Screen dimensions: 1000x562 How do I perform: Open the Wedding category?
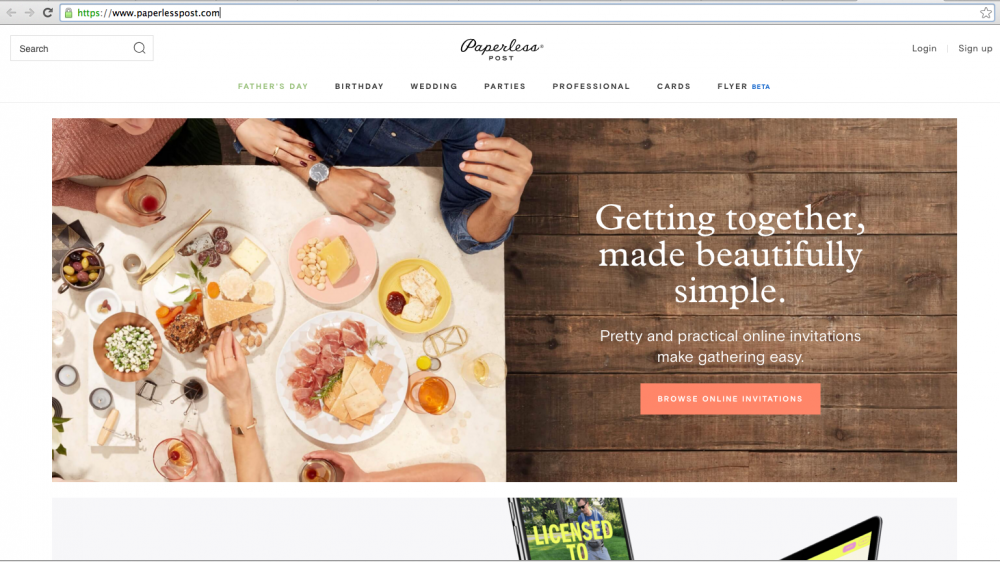tap(434, 86)
